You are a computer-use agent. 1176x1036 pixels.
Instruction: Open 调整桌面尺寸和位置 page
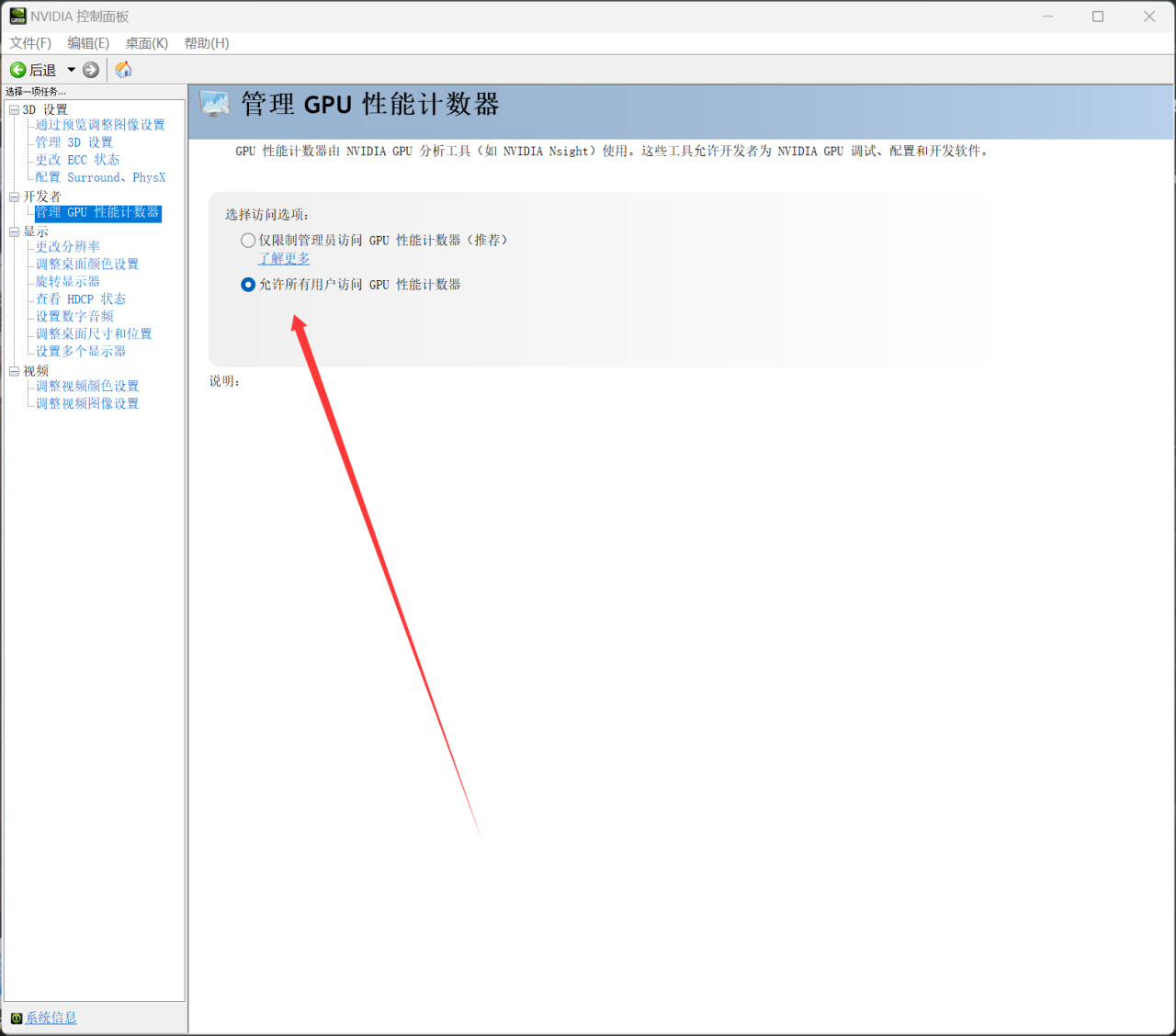click(x=94, y=334)
